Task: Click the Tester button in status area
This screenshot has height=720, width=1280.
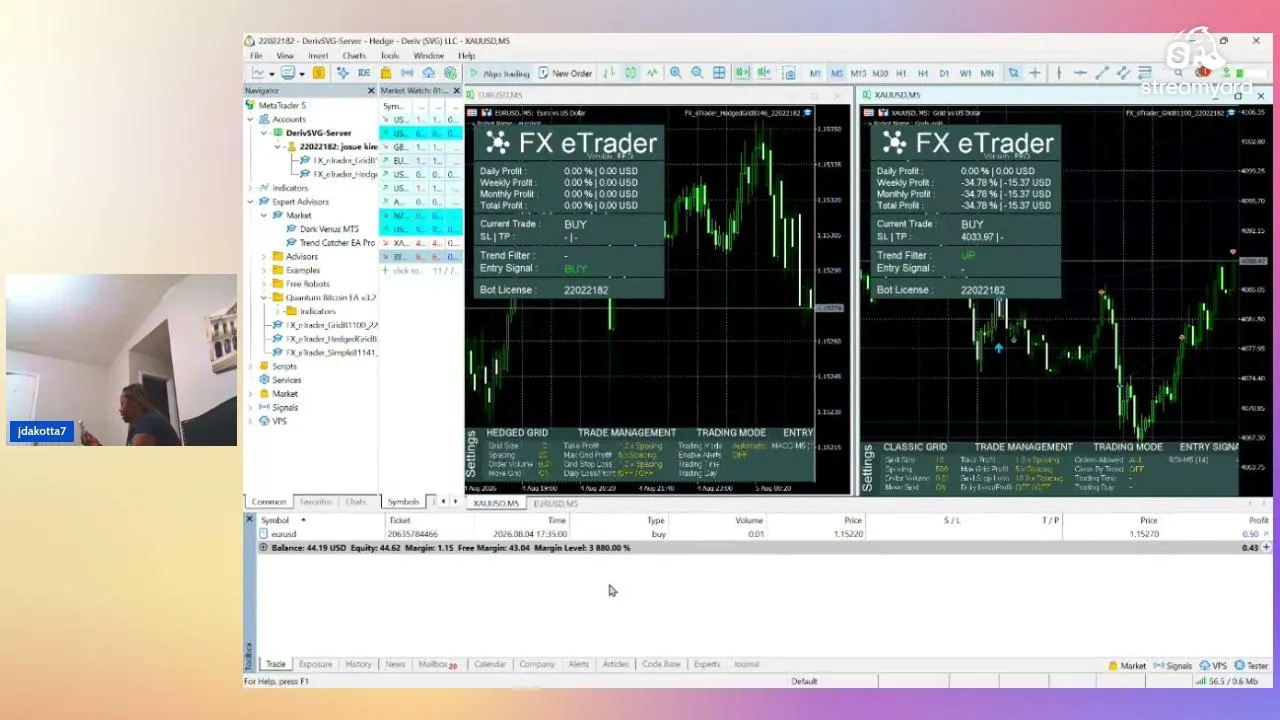Action: (x=1252, y=665)
